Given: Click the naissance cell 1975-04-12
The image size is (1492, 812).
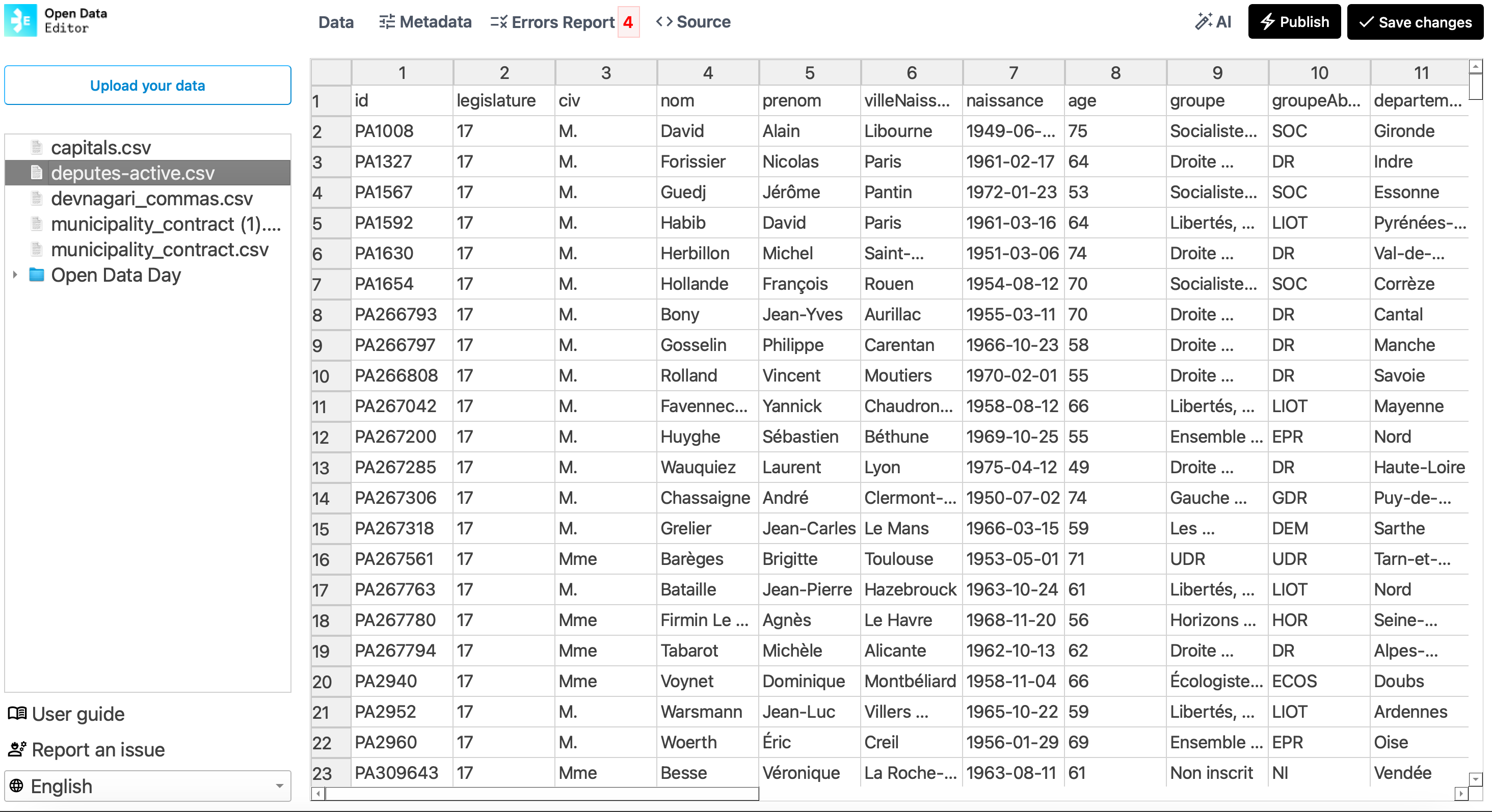Looking at the screenshot, I should click(1014, 467).
